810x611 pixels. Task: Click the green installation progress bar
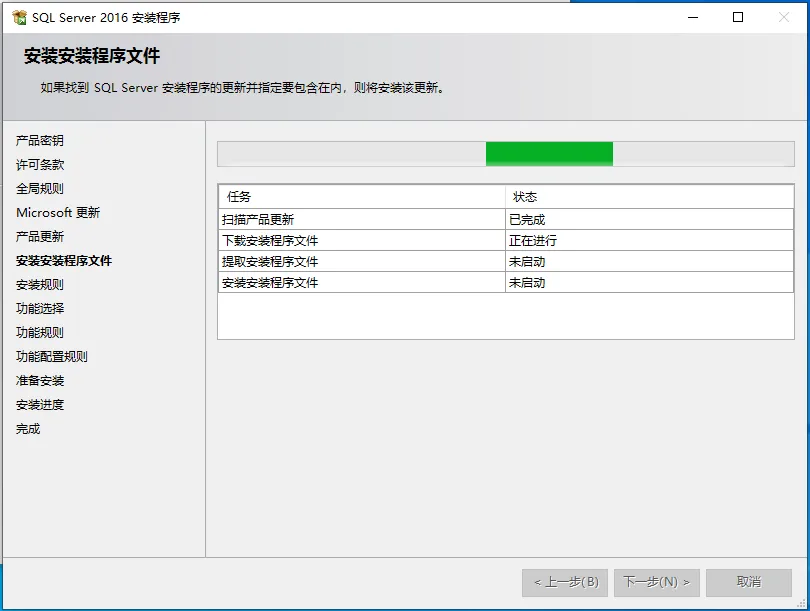point(506,154)
